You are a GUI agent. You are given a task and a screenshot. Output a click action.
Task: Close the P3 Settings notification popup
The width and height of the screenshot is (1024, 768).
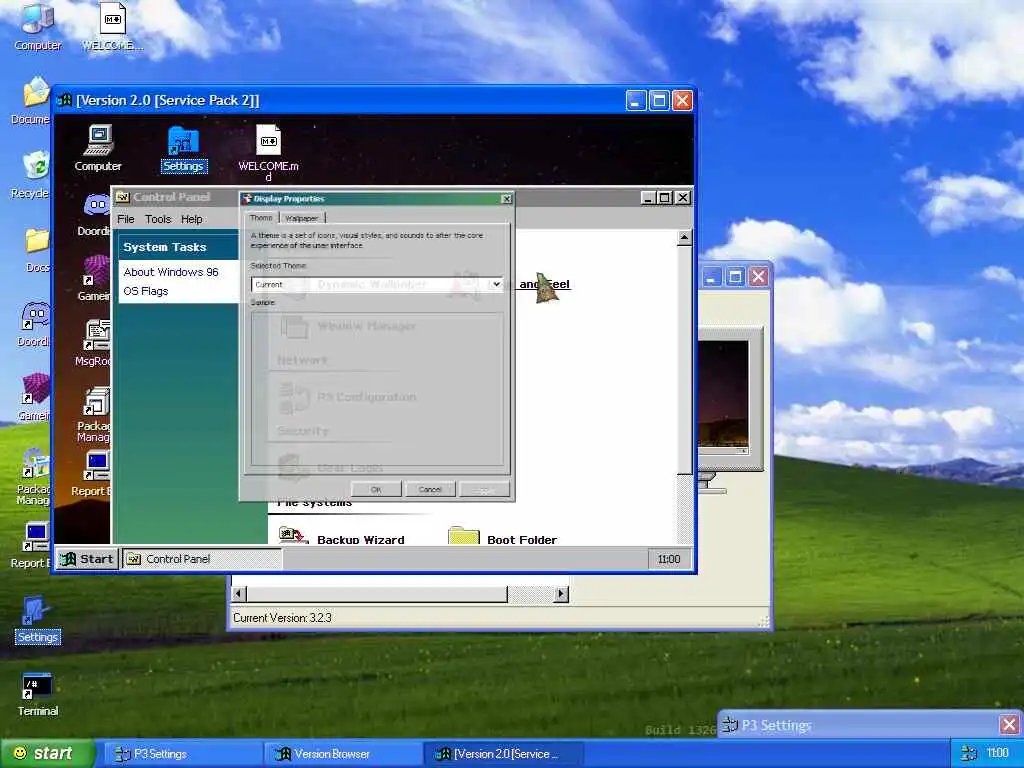click(x=1009, y=724)
